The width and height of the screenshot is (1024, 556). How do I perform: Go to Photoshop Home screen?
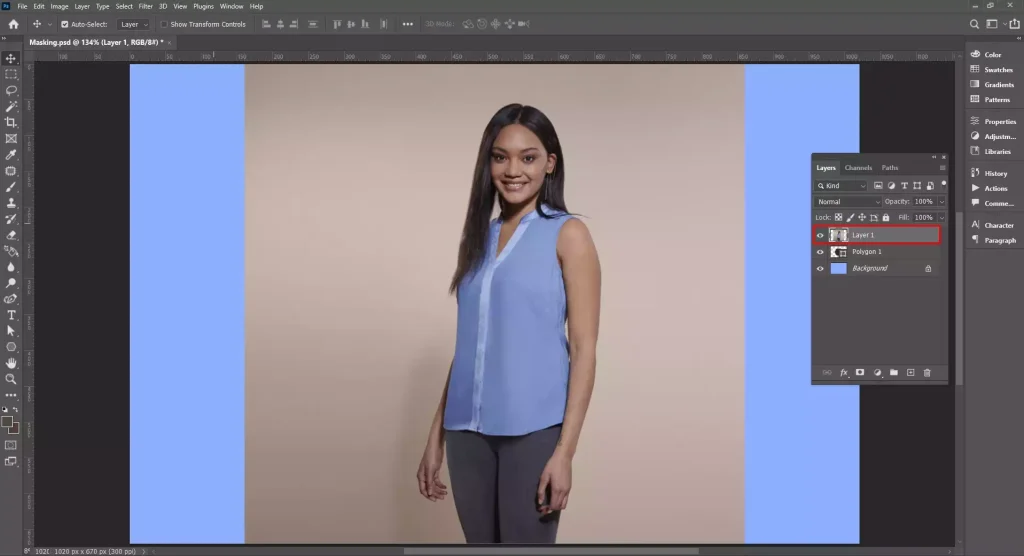tap(14, 24)
